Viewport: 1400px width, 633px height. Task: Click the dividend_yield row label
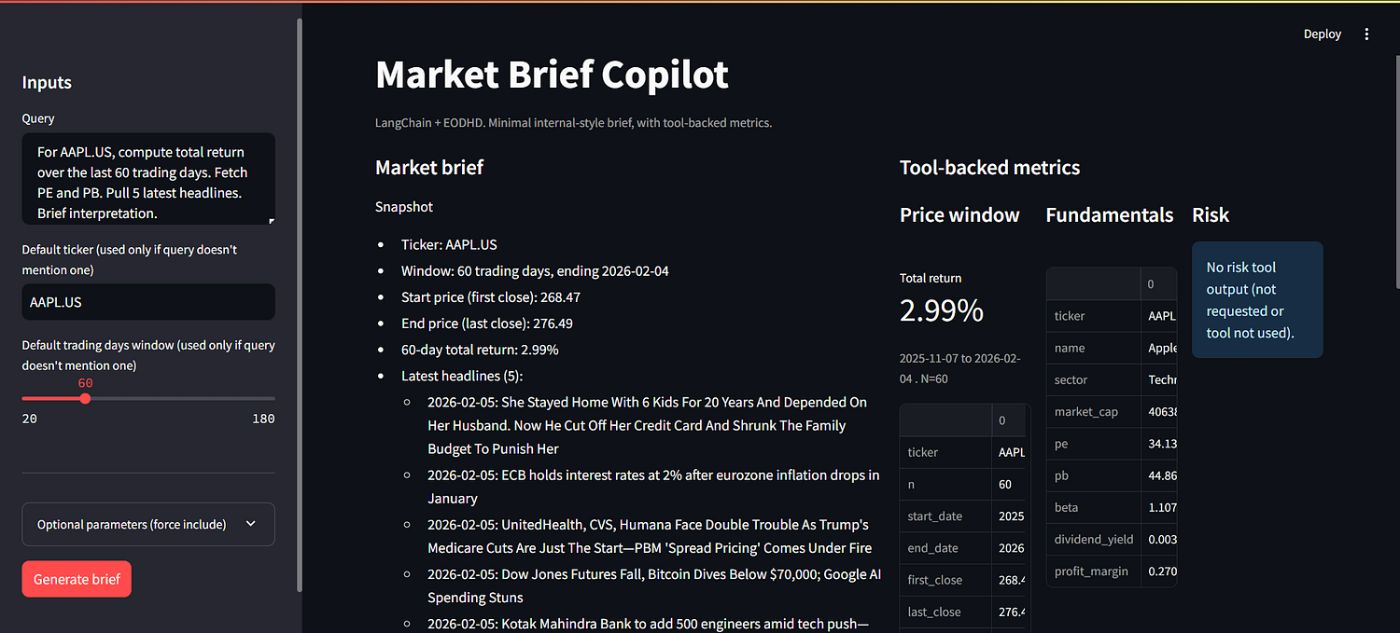(x=1093, y=540)
